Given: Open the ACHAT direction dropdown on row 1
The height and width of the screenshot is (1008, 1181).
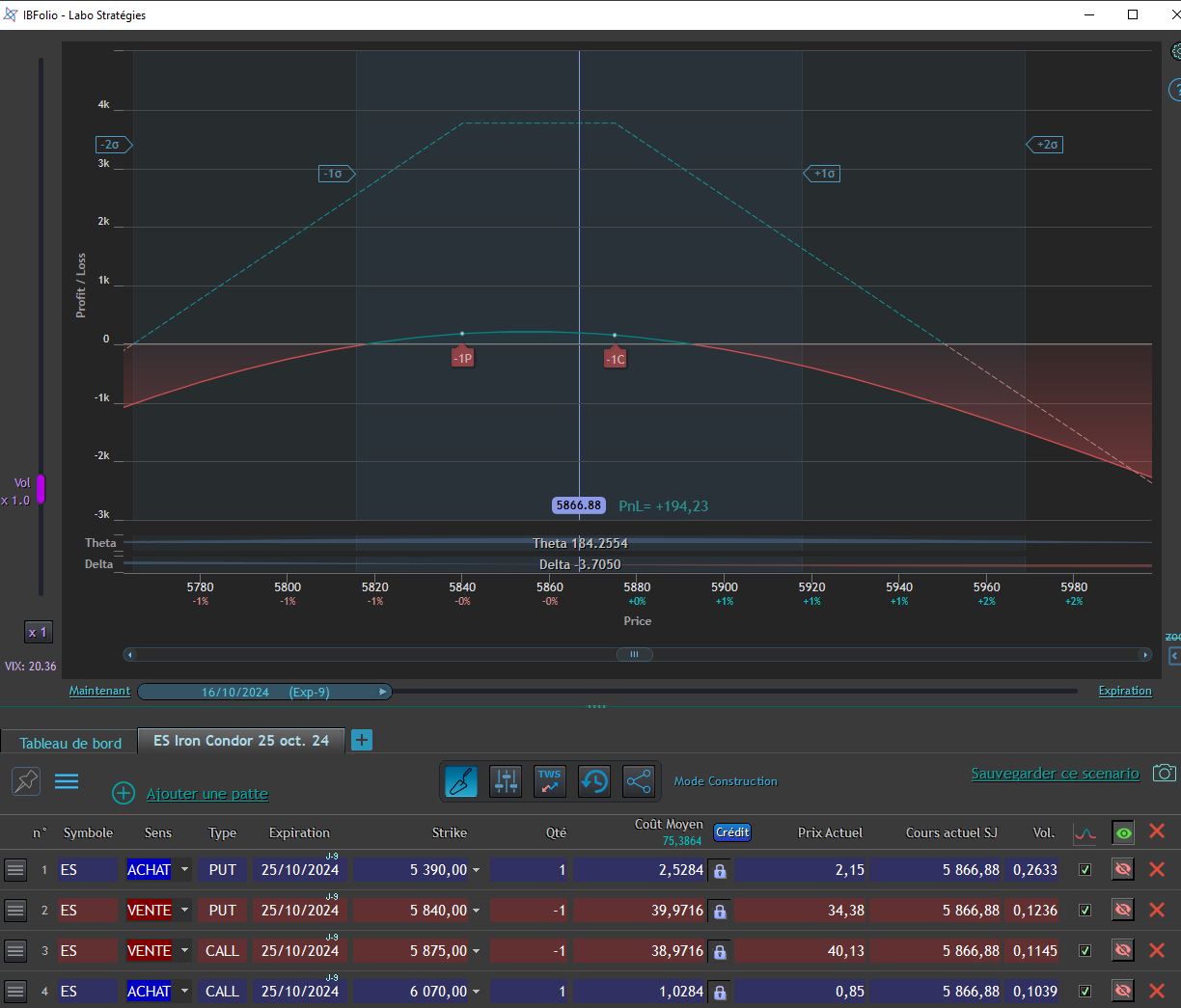Looking at the screenshot, I should [x=184, y=870].
